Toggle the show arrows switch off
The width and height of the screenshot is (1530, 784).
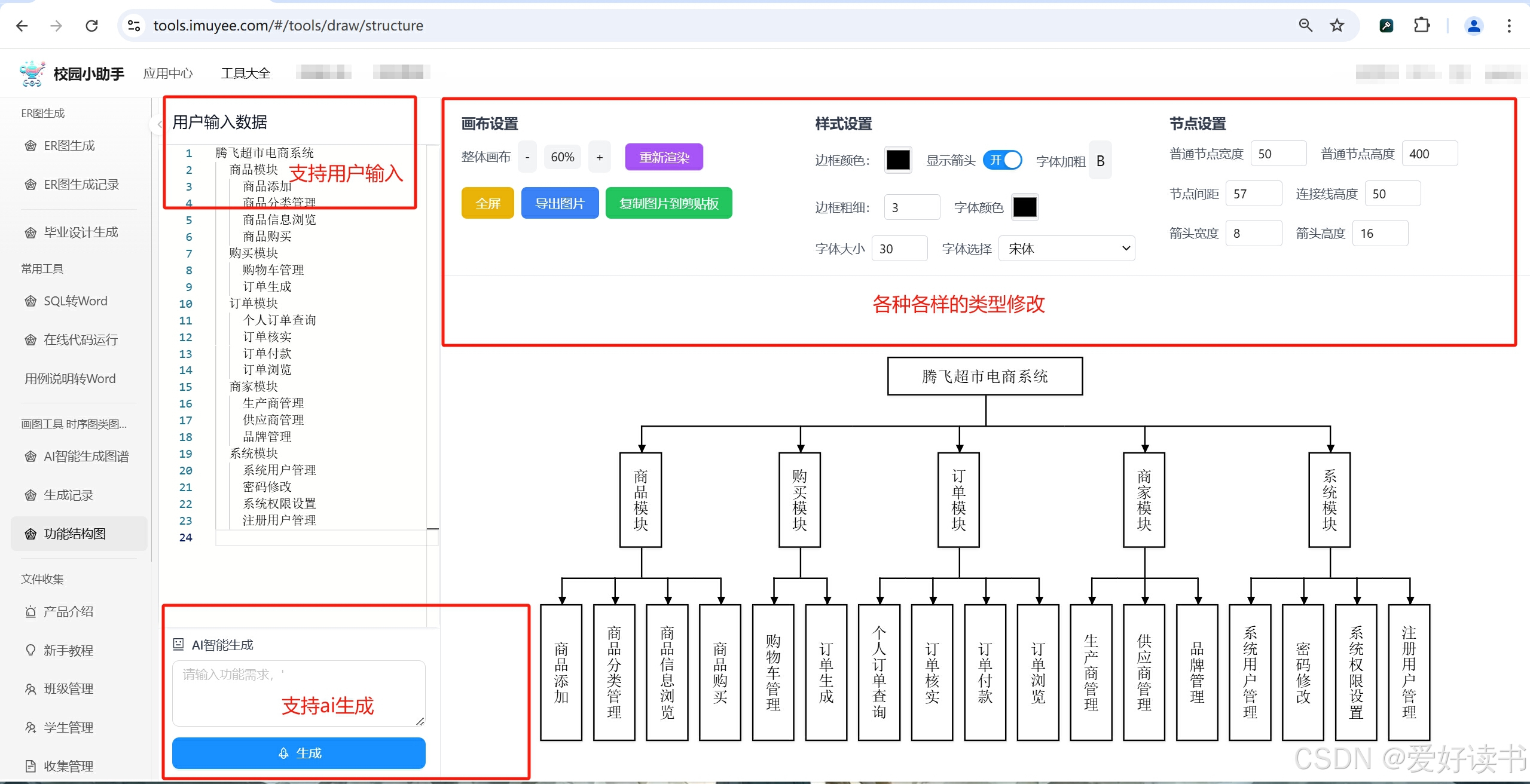pyautogui.click(x=1003, y=160)
